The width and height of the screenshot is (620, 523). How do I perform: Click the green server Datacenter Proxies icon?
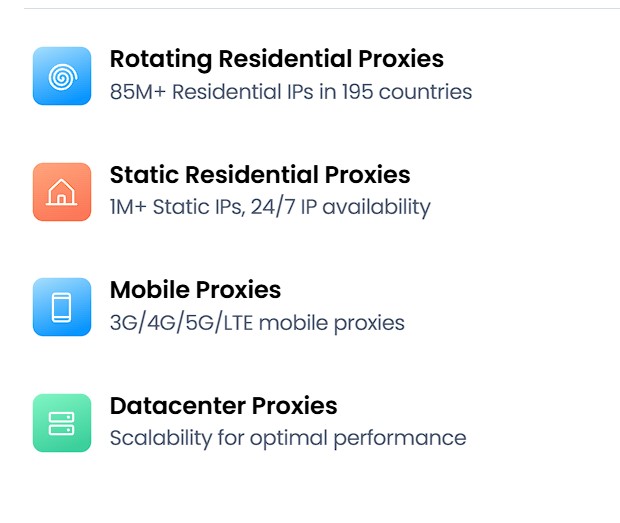(61, 422)
